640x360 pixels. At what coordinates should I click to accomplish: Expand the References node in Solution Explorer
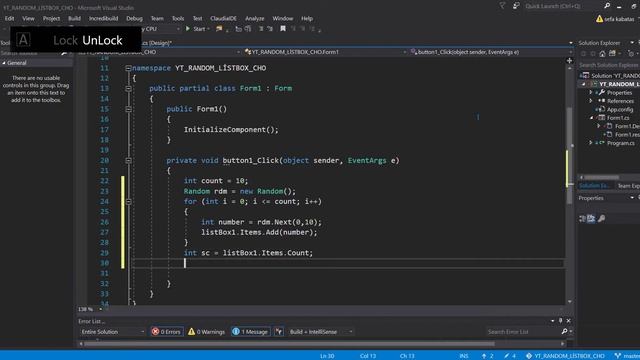(590, 101)
